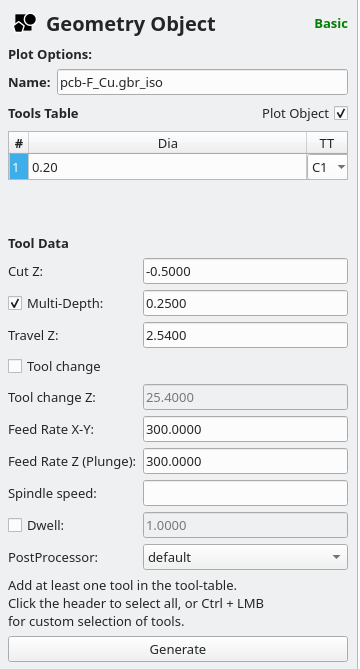
Task: Click the Dia column header
Action: click(168, 143)
